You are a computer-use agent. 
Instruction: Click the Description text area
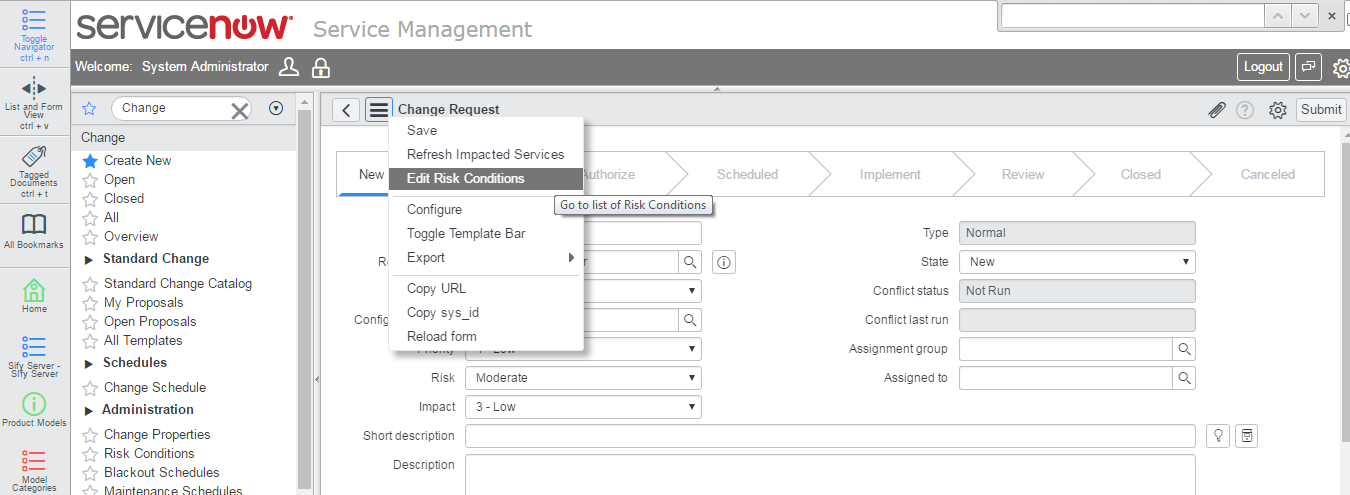coord(830,474)
